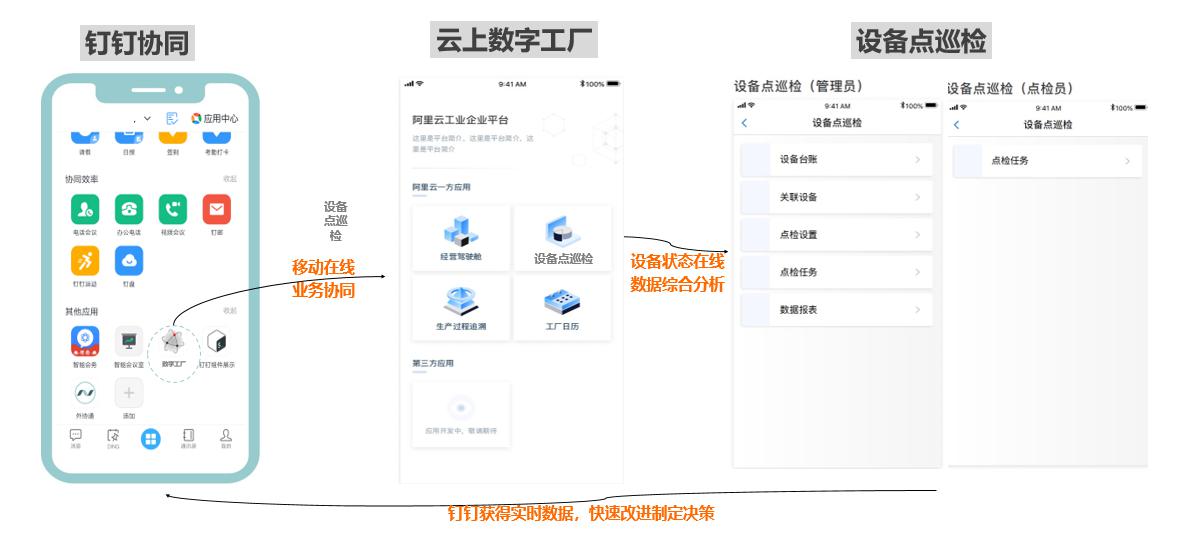Screen dimensions: 1182x547
Task: Open the 设备点巡检 card in 云上数字工厂
Action: pyautogui.click(x=563, y=238)
